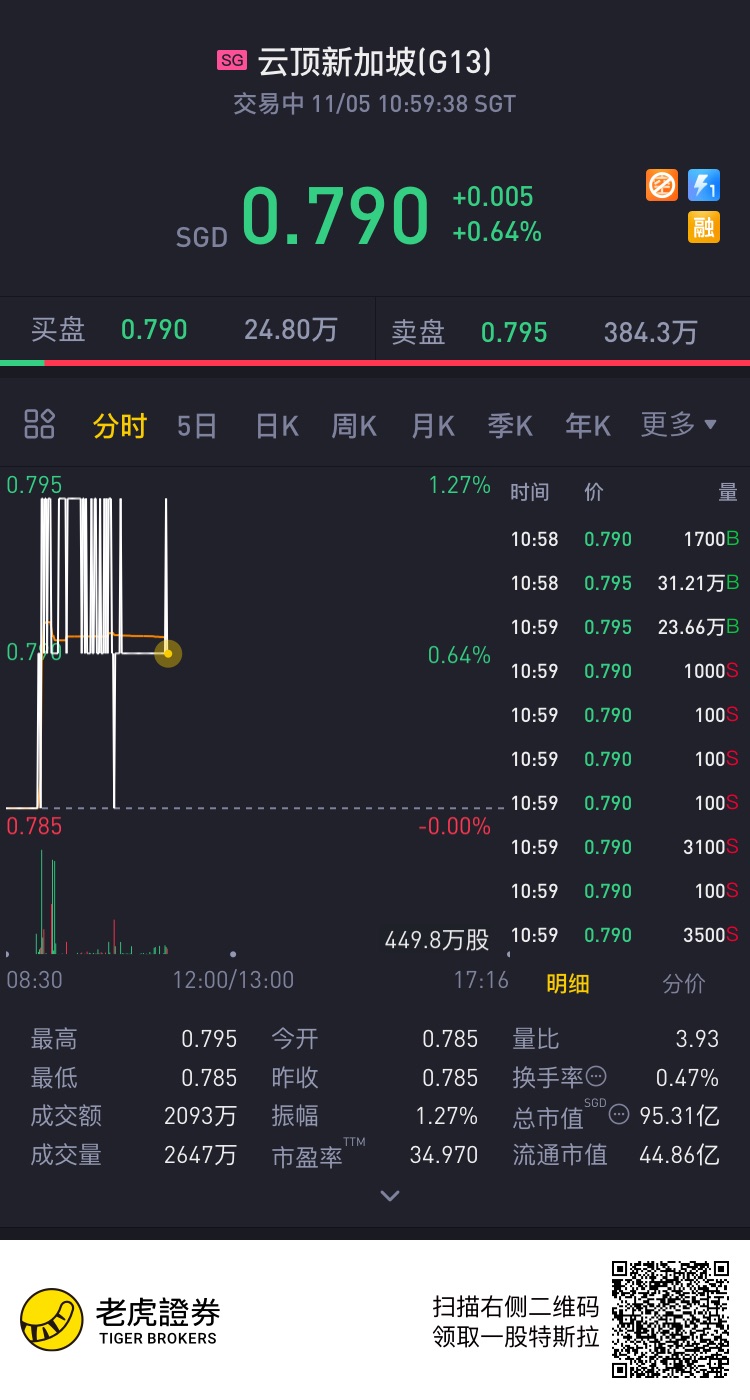
Task: Tap the yellow current-price marker on chart
Action: [x=168, y=654]
